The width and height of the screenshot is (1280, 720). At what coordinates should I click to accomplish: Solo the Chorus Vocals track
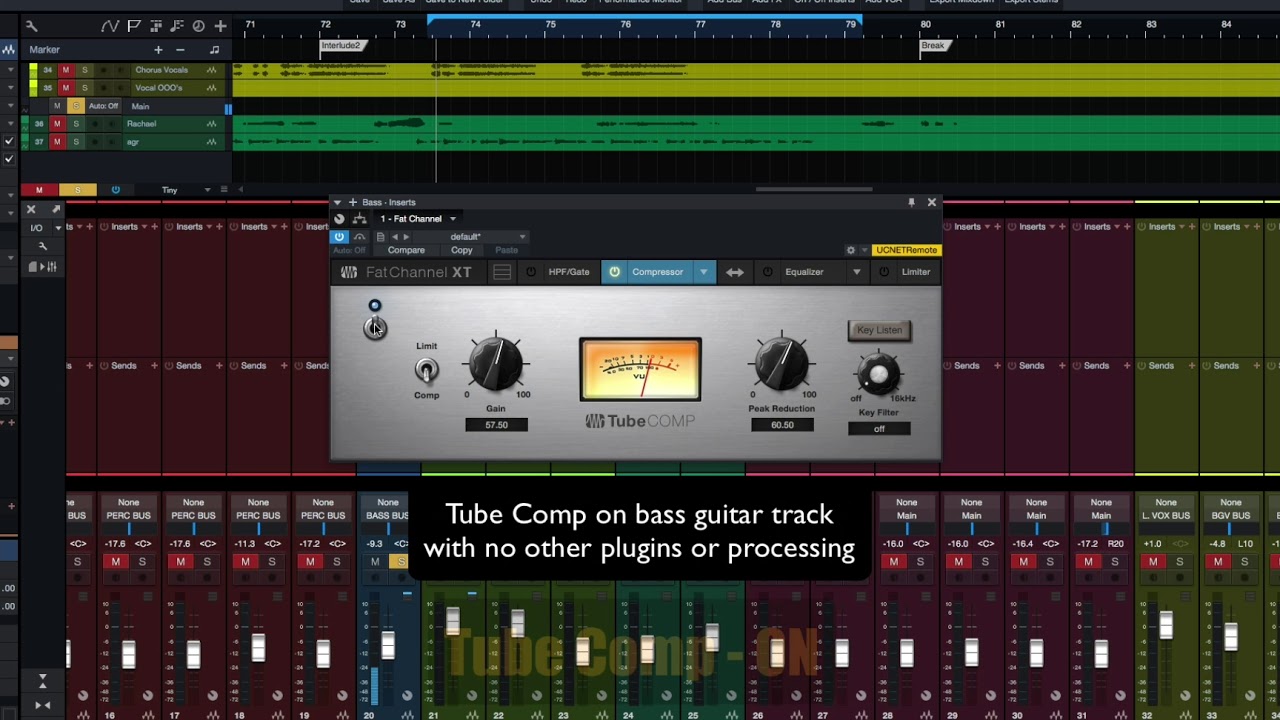(84, 70)
